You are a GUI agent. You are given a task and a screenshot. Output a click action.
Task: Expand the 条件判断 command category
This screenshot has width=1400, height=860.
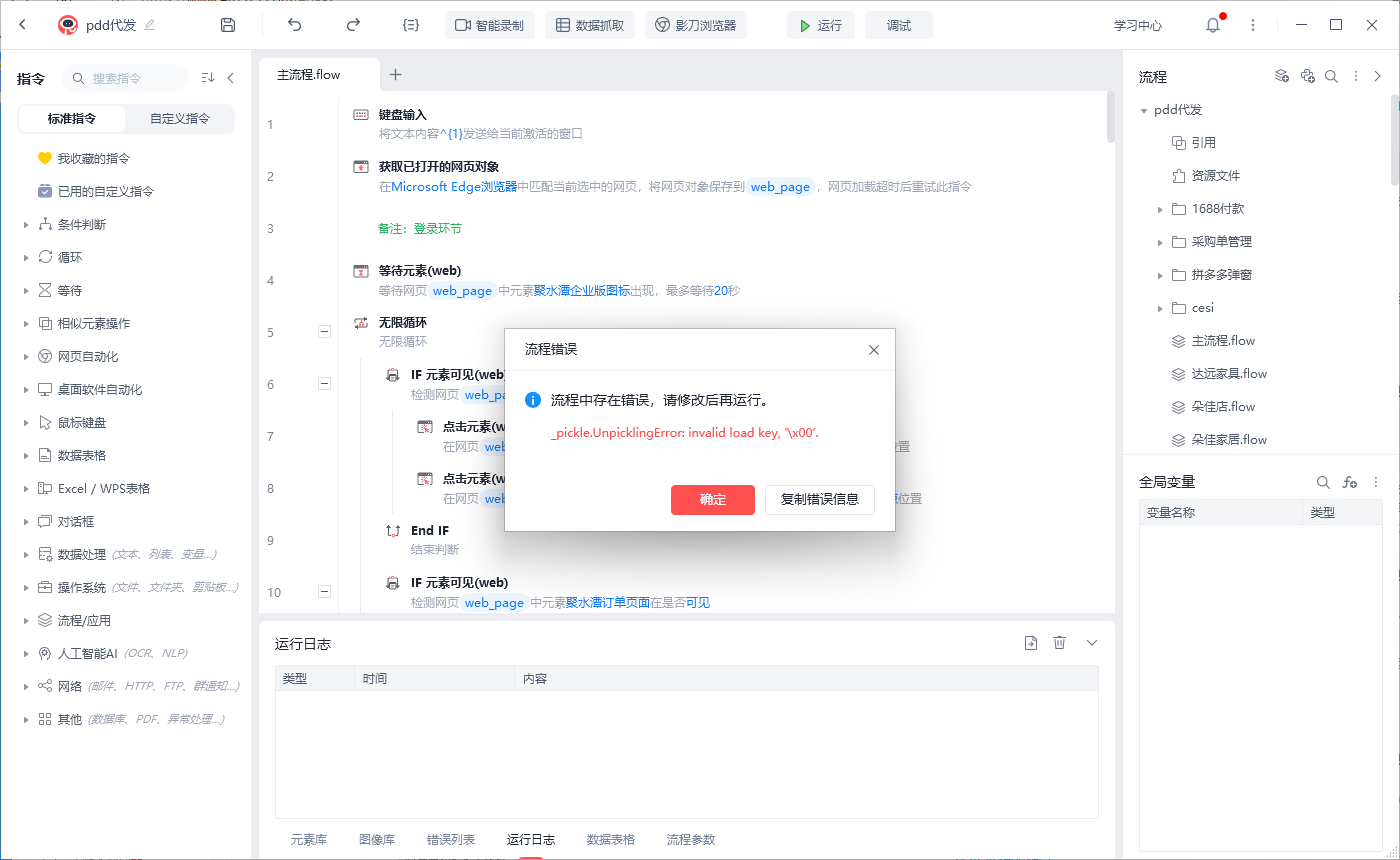point(26,225)
